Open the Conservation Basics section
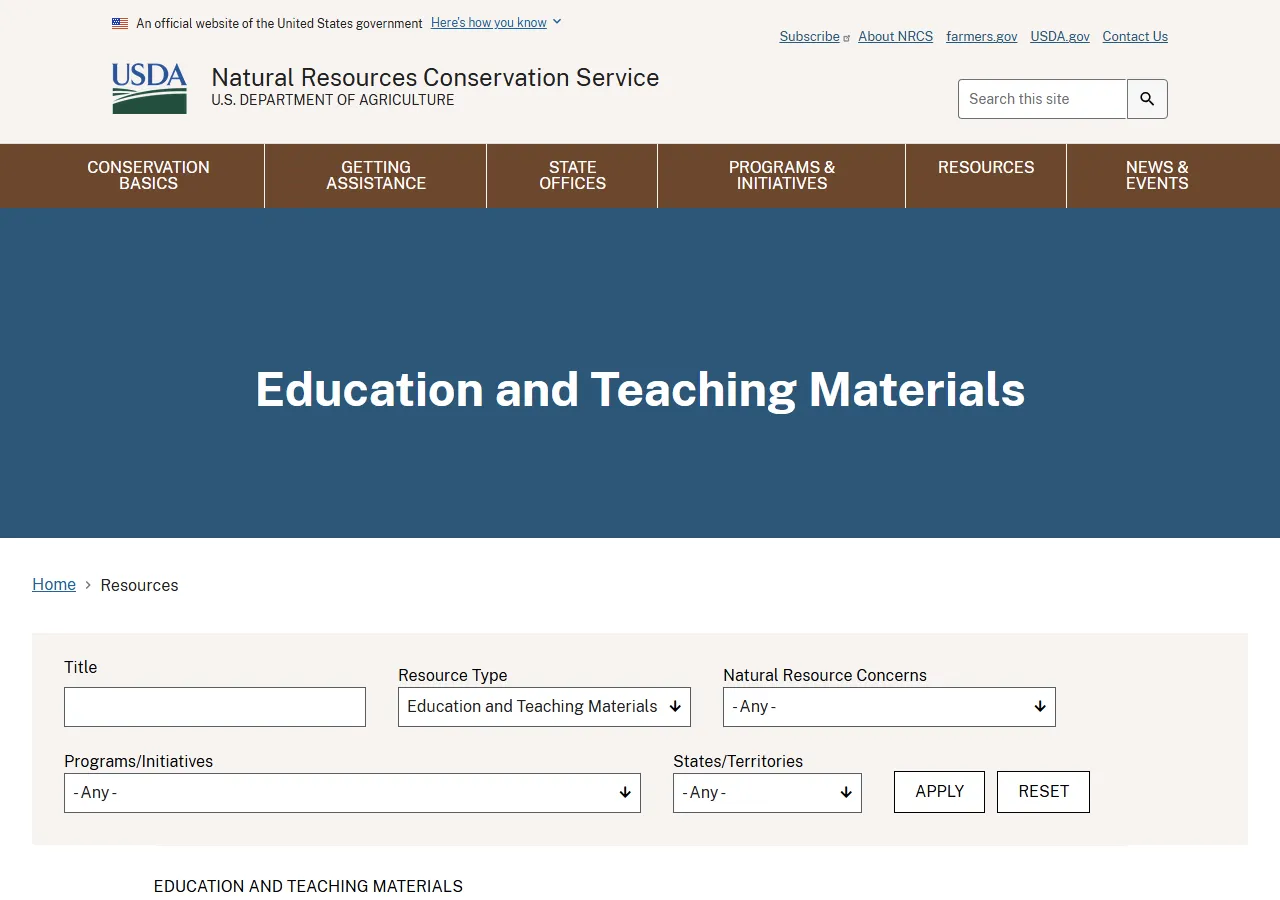The image size is (1280, 900). click(148, 175)
